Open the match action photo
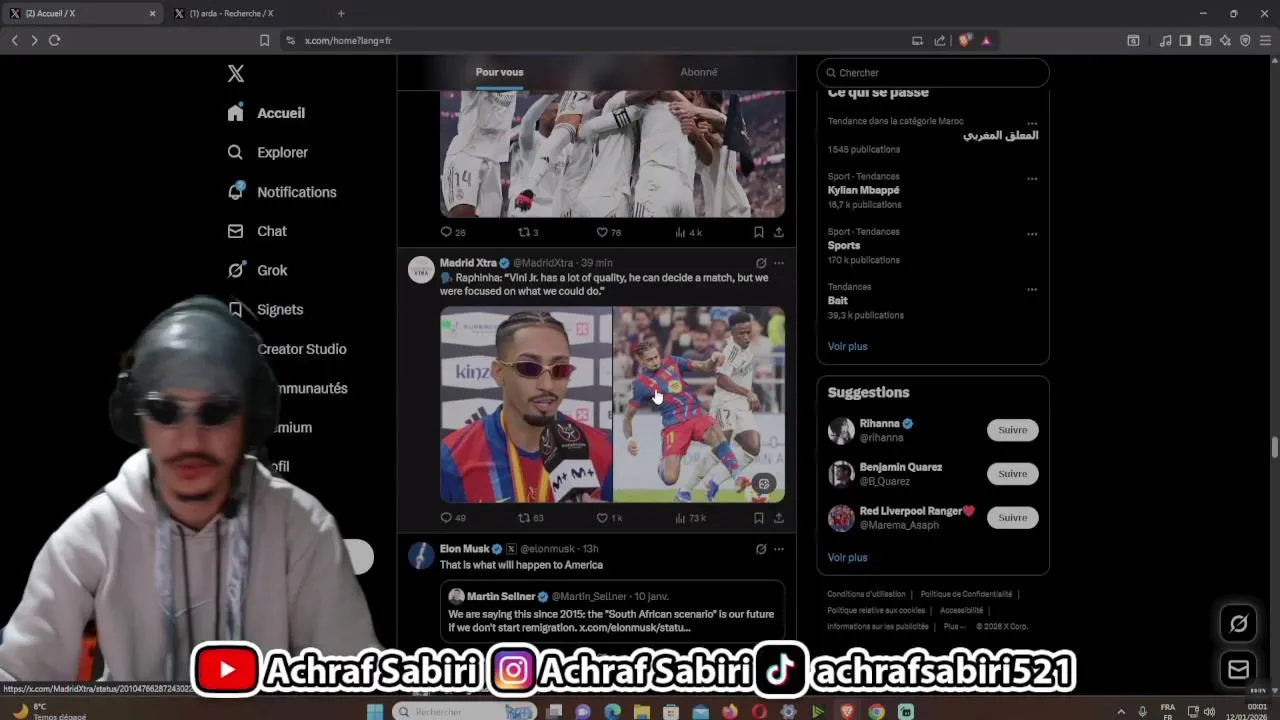 699,404
